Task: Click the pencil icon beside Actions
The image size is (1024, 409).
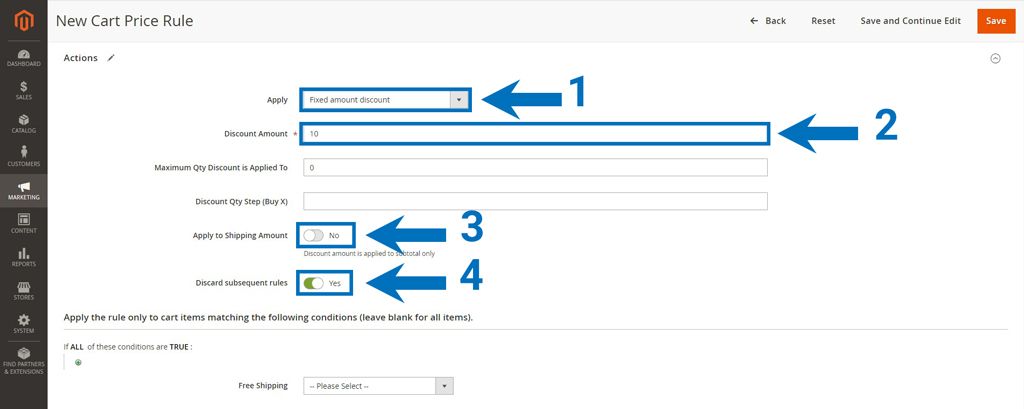Action: [x=111, y=58]
